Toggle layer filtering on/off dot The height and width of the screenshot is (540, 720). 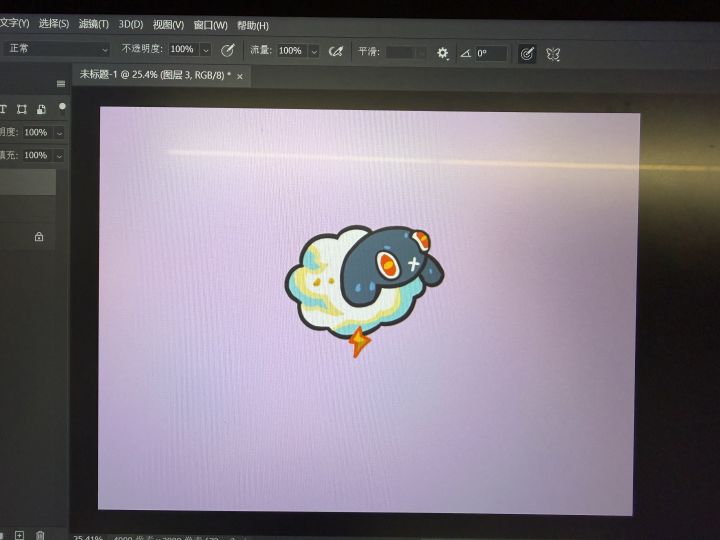(62, 107)
